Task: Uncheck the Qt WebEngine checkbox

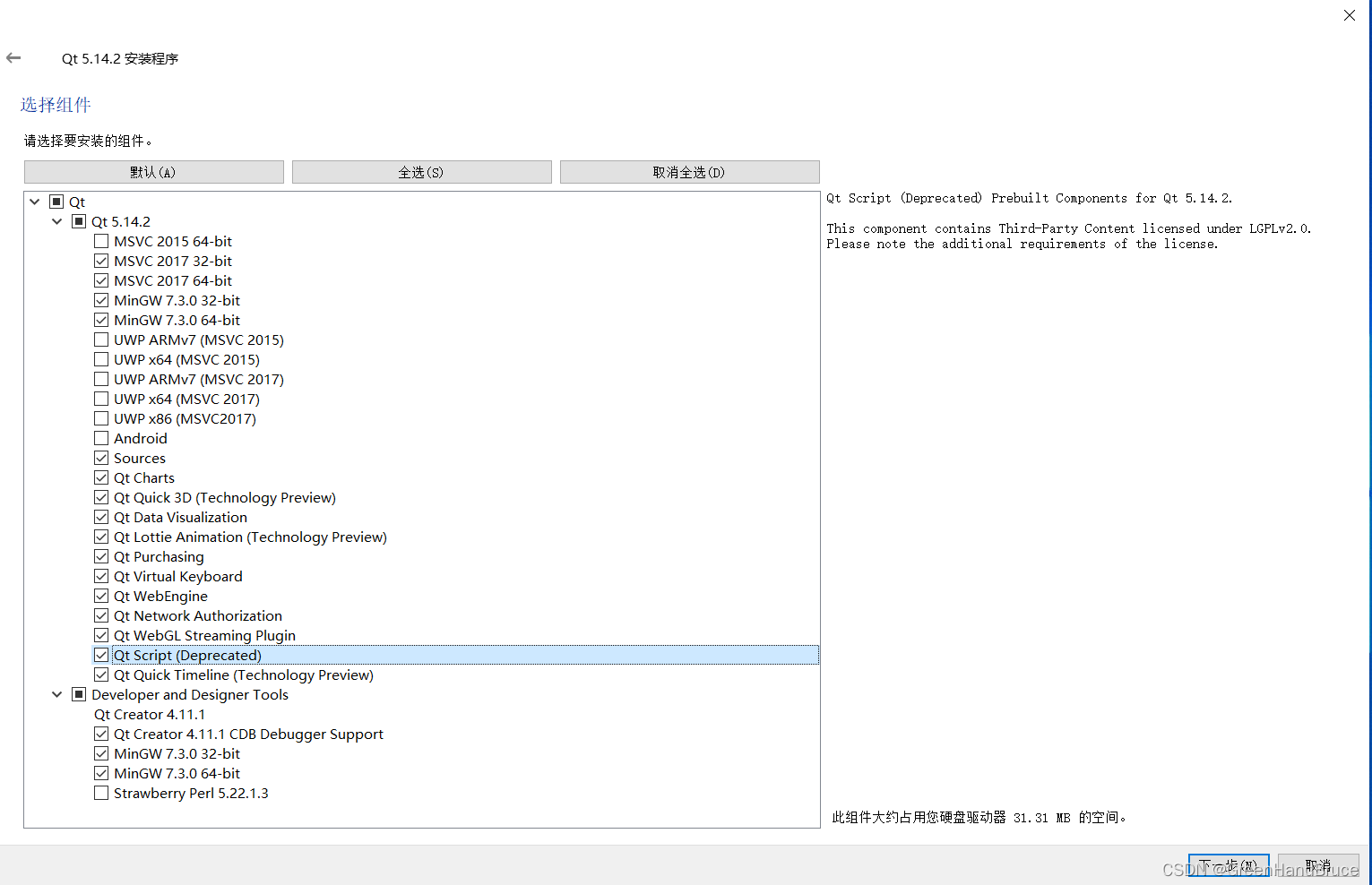Action: [101, 596]
